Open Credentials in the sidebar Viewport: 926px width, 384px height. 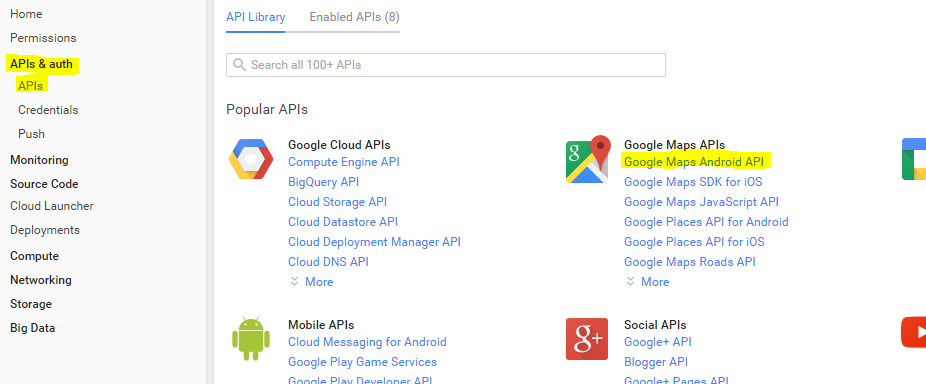(x=48, y=110)
